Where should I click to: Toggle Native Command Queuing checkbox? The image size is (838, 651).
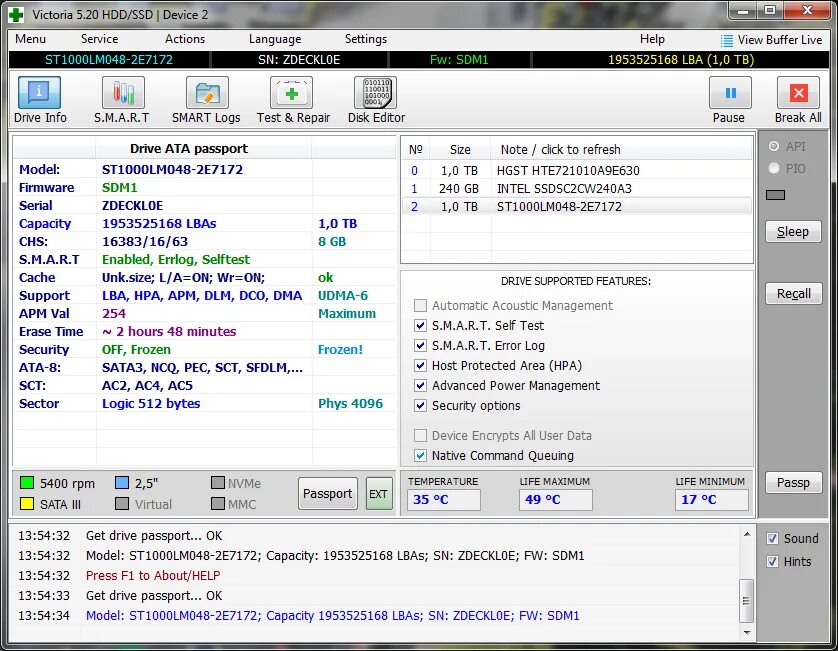(x=421, y=455)
